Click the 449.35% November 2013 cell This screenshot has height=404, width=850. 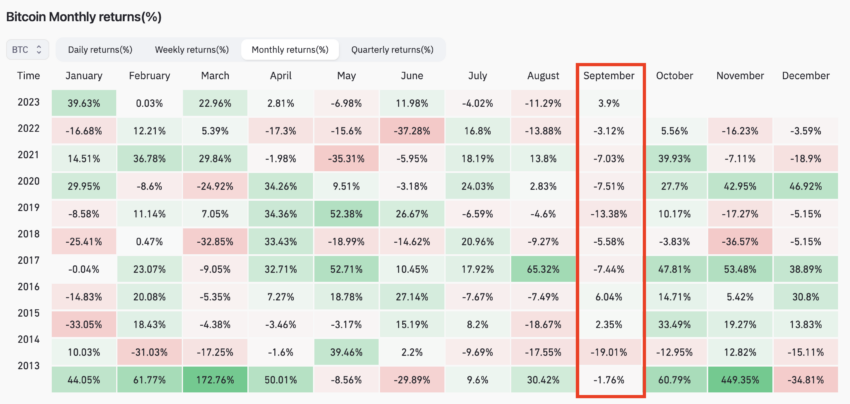coord(740,380)
